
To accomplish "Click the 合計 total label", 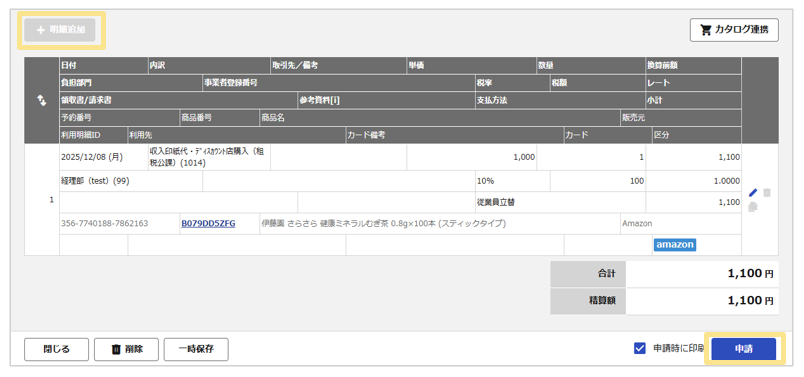I will 588,274.
